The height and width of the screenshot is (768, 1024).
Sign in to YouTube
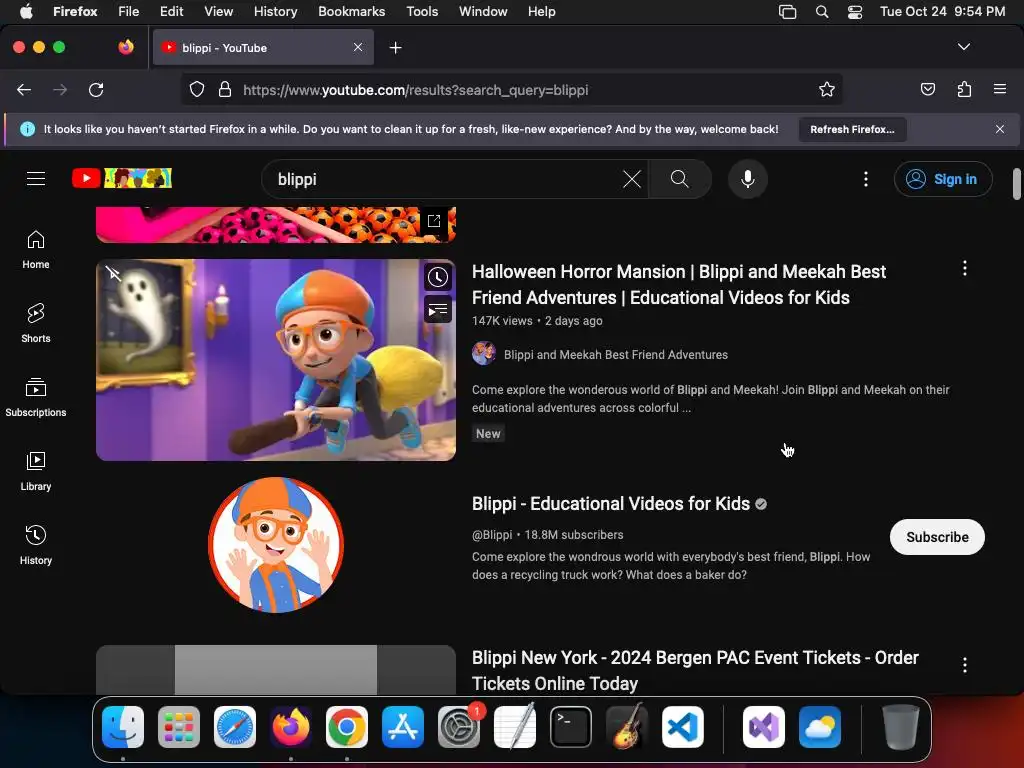click(x=943, y=179)
